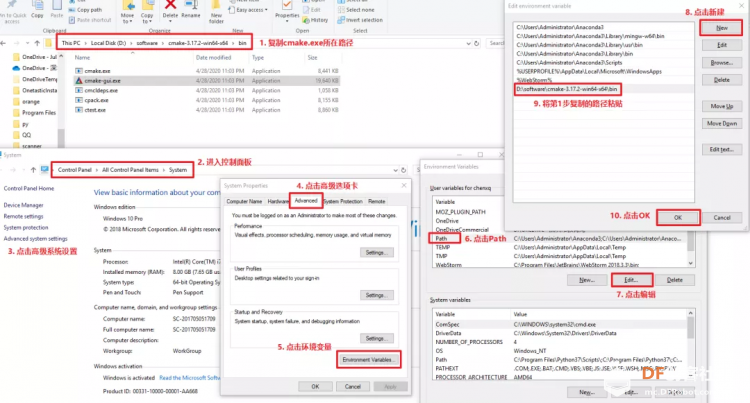The width and height of the screenshot is (750, 403).
Task: Select the D:\software\cmake bin path entry
Action: pyautogui.click(x=567, y=89)
